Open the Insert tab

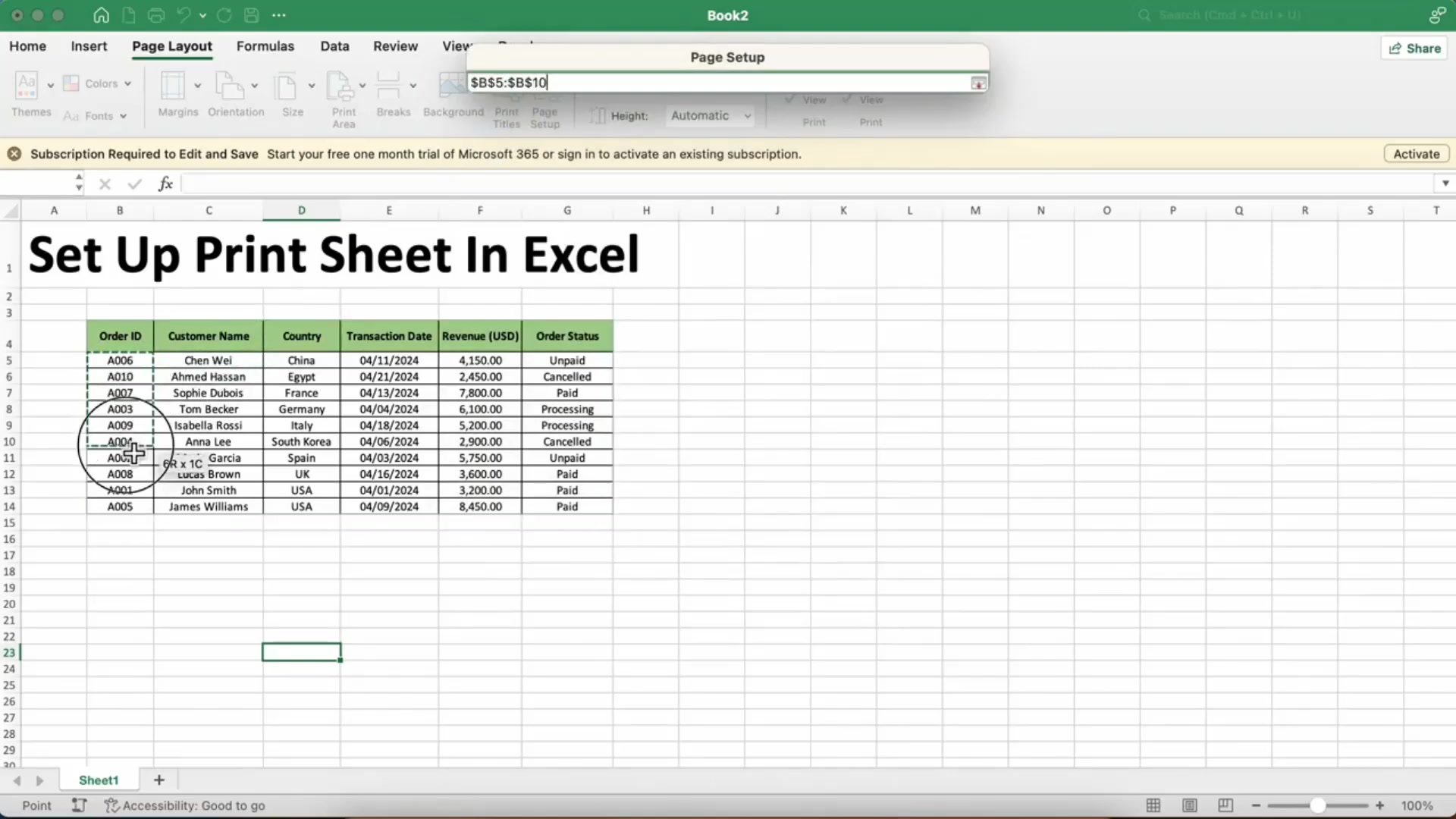89,46
